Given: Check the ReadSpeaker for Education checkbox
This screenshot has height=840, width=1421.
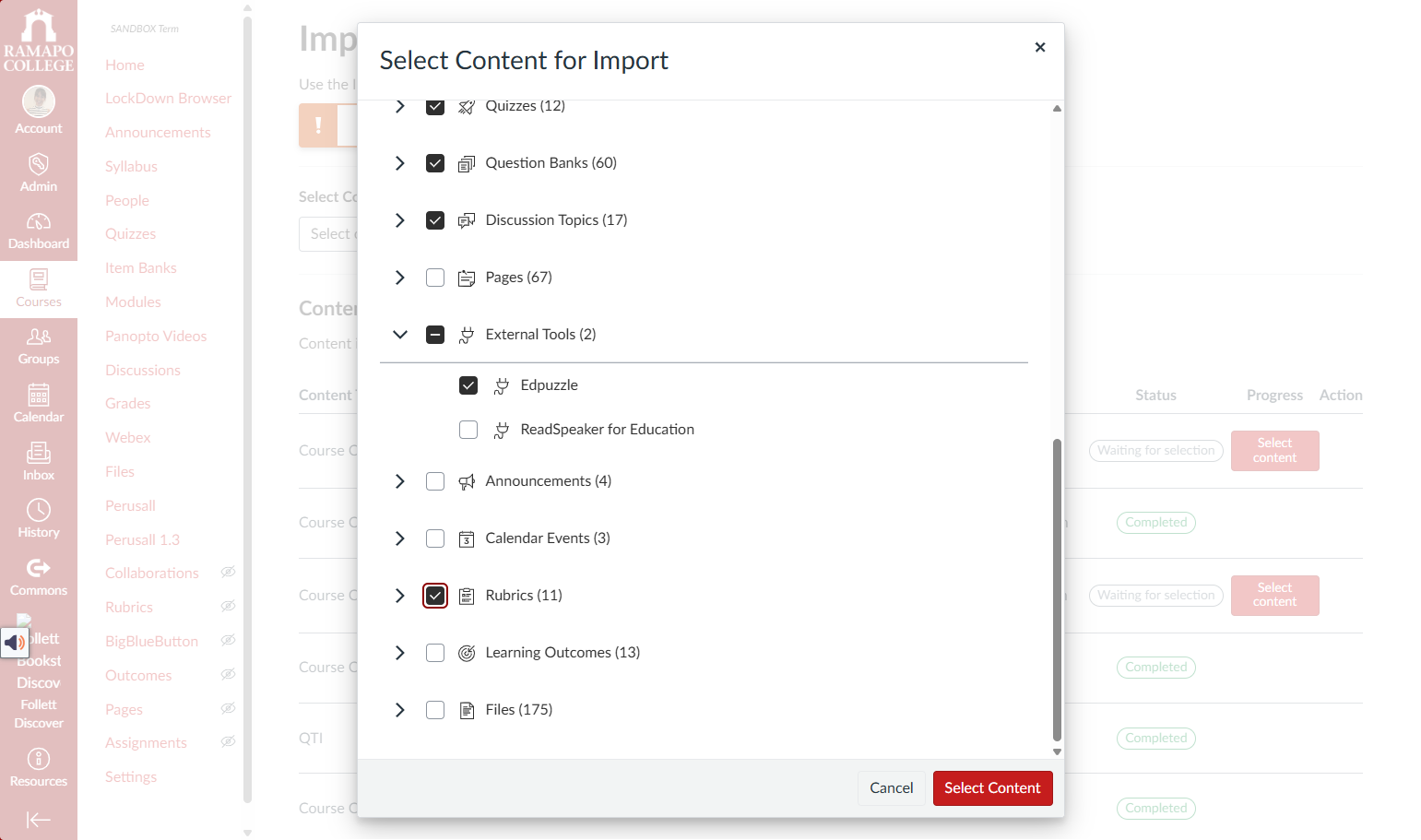Looking at the screenshot, I should tap(468, 430).
